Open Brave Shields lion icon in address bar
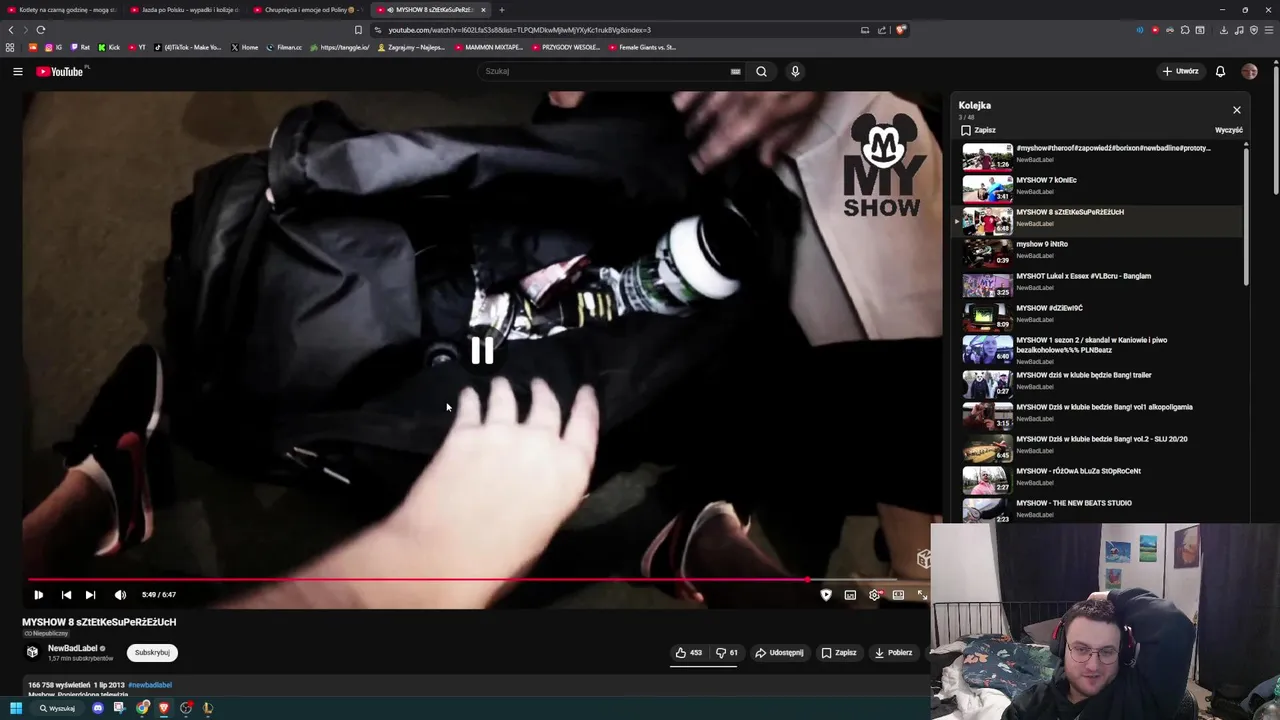The height and width of the screenshot is (720, 1280). 900,30
